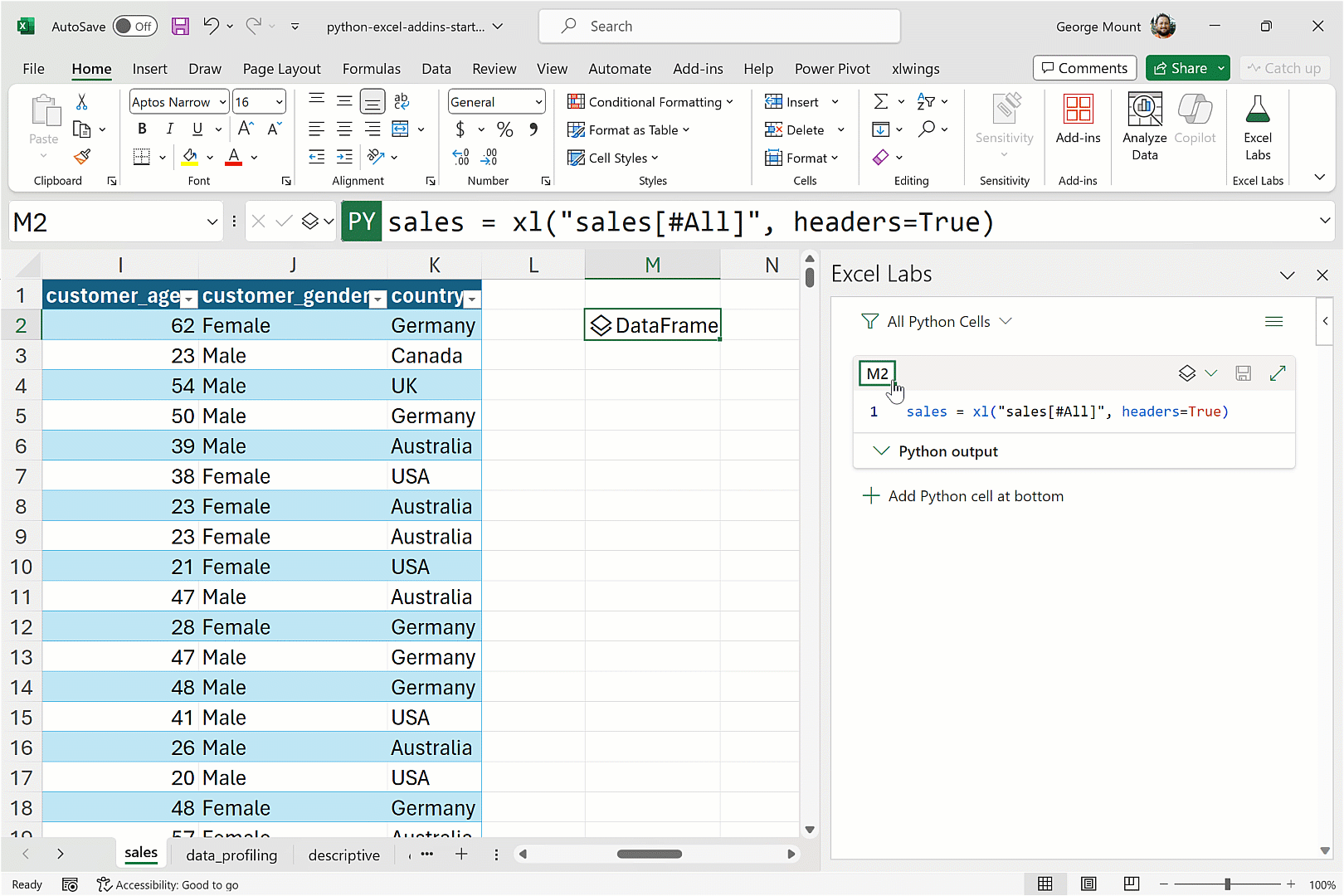Switch to the data_profiling sheet tab
Image resolution: width=1344 pixels, height=896 pixels.
231,855
